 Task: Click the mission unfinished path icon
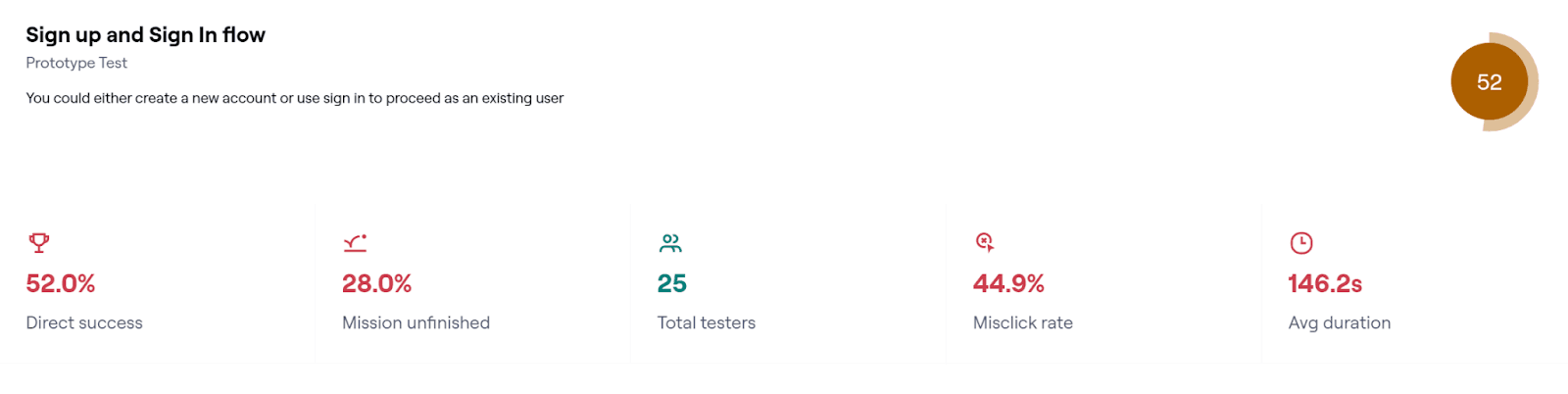click(x=355, y=242)
